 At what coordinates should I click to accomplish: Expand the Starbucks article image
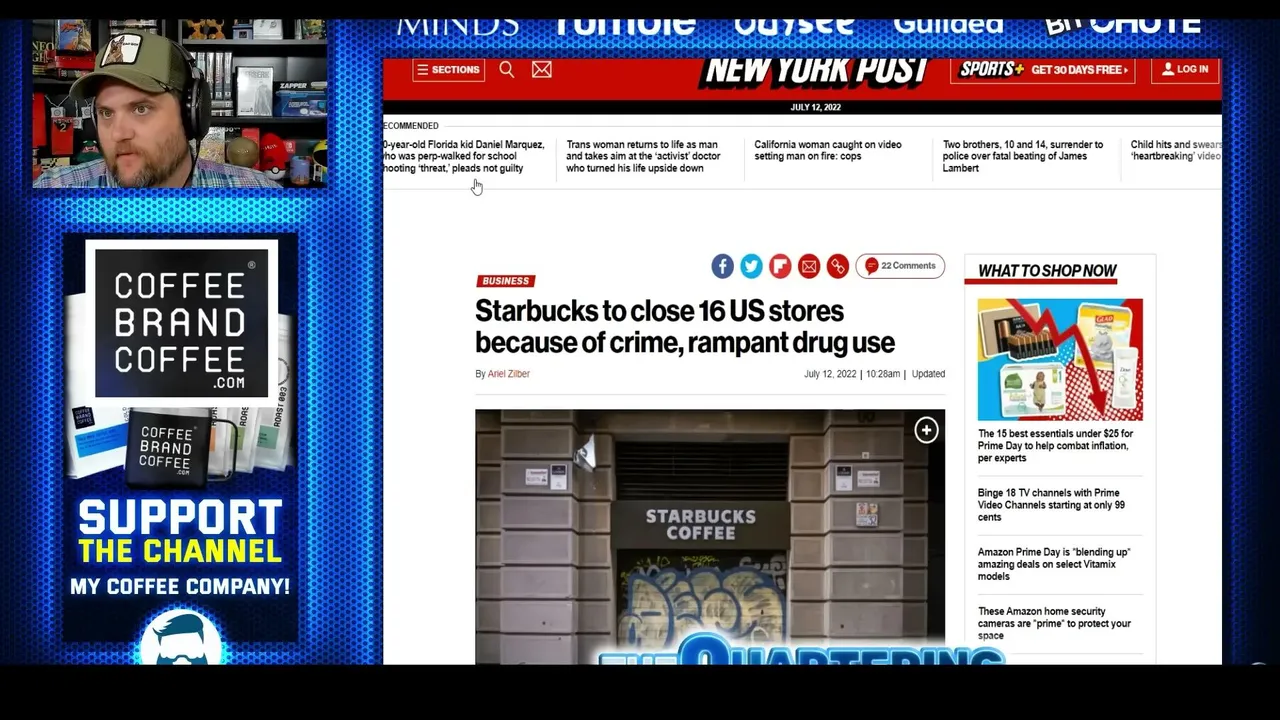point(926,430)
